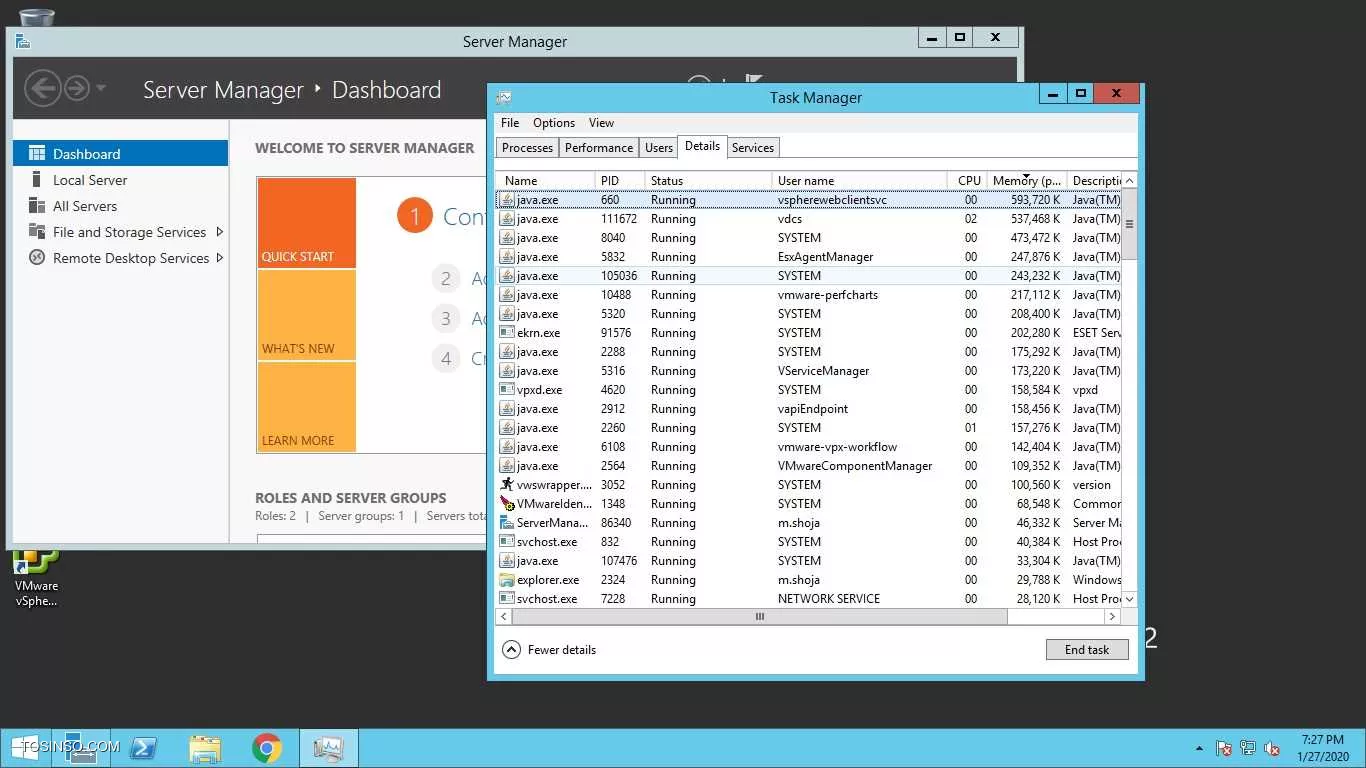1366x768 pixels.
Task: Launch PowerShell from taskbar
Action: (143, 748)
